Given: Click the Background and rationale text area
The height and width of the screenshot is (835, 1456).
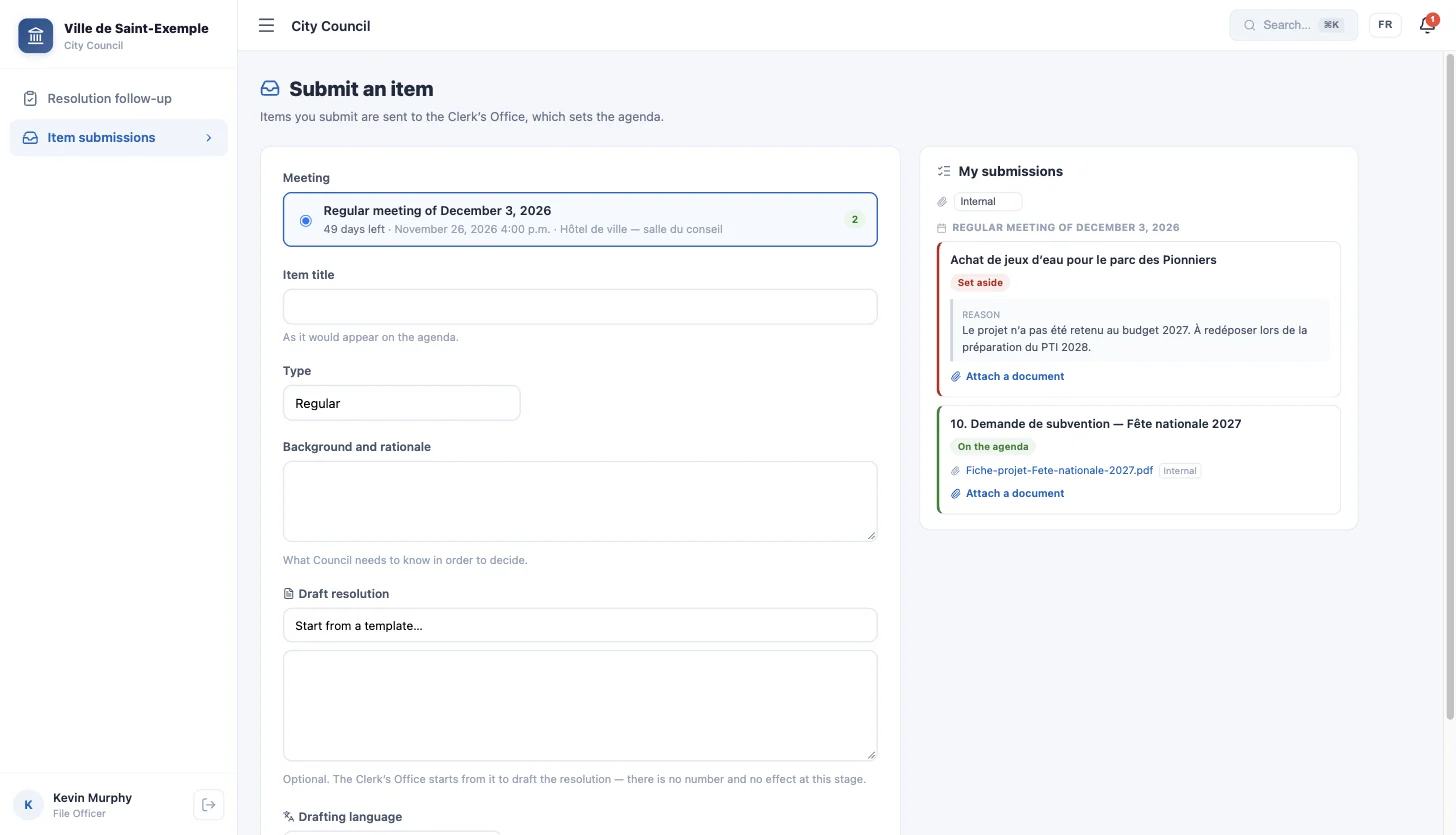Looking at the screenshot, I should pyautogui.click(x=580, y=501).
